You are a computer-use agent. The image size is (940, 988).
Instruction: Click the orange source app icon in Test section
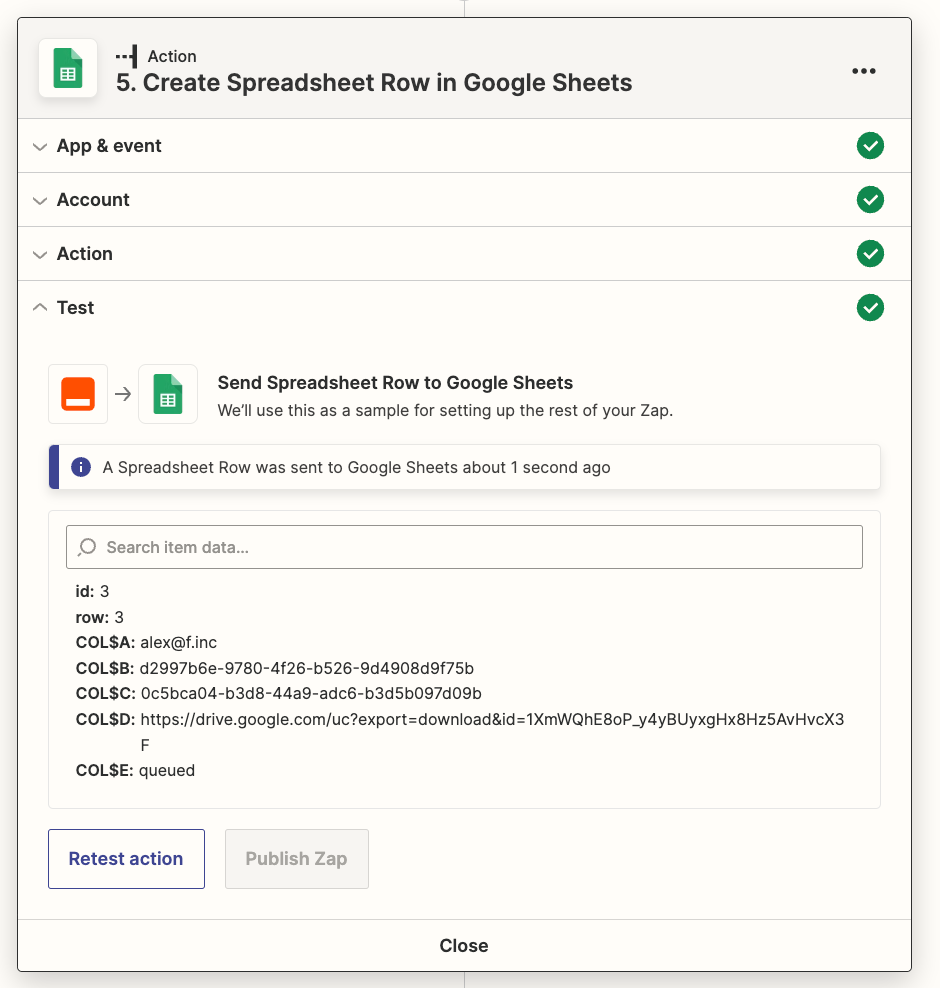(78, 394)
